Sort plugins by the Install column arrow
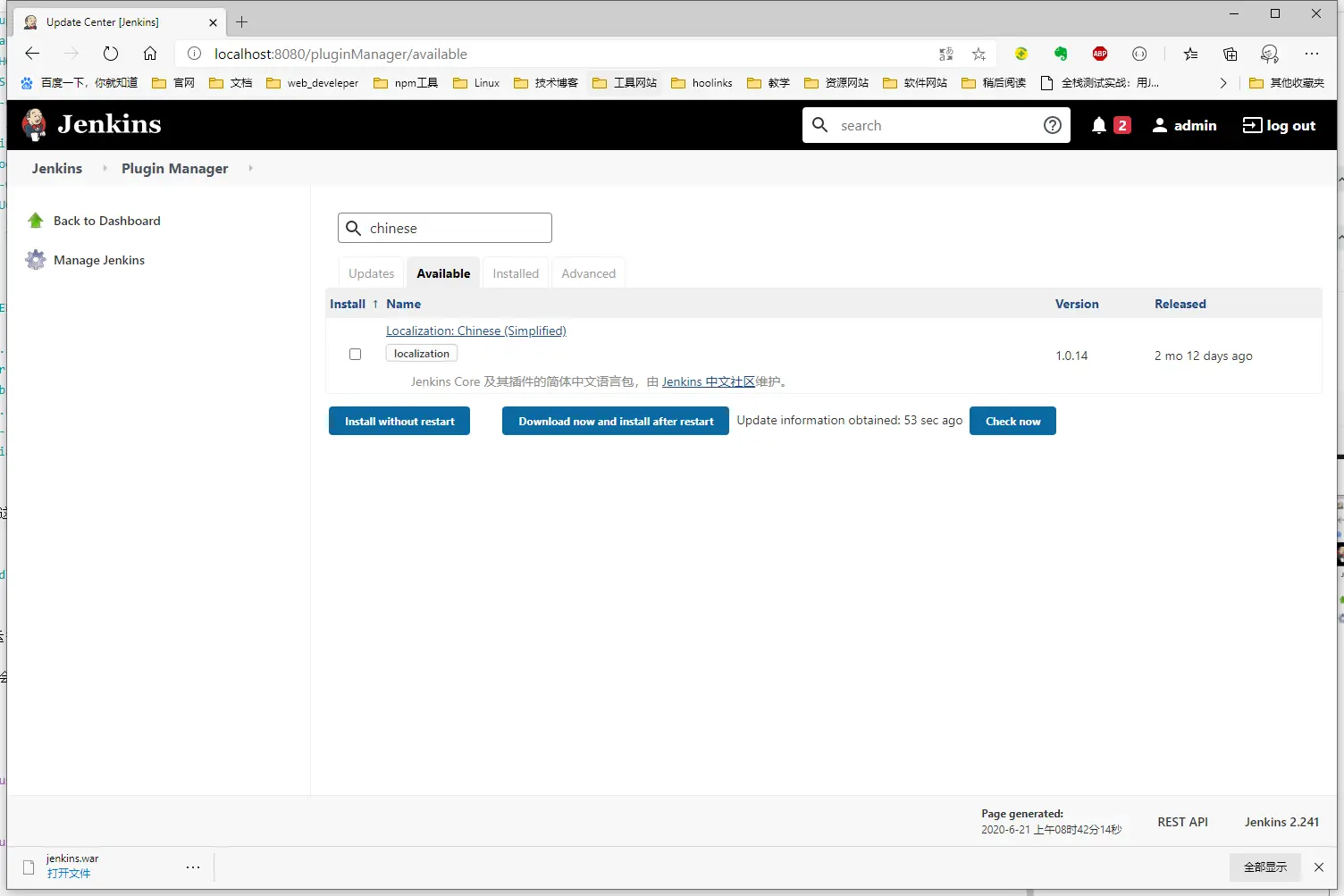The image size is (1344, 896). [375, 304]
